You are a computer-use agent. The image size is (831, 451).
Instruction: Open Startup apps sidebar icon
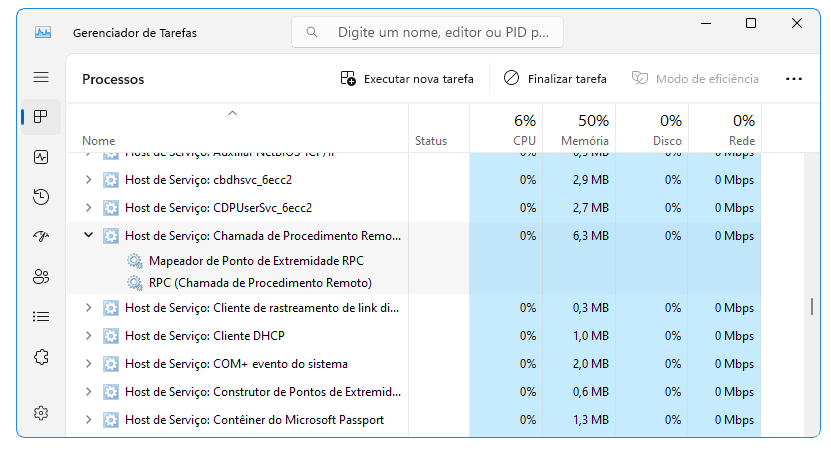pos(41,236)
